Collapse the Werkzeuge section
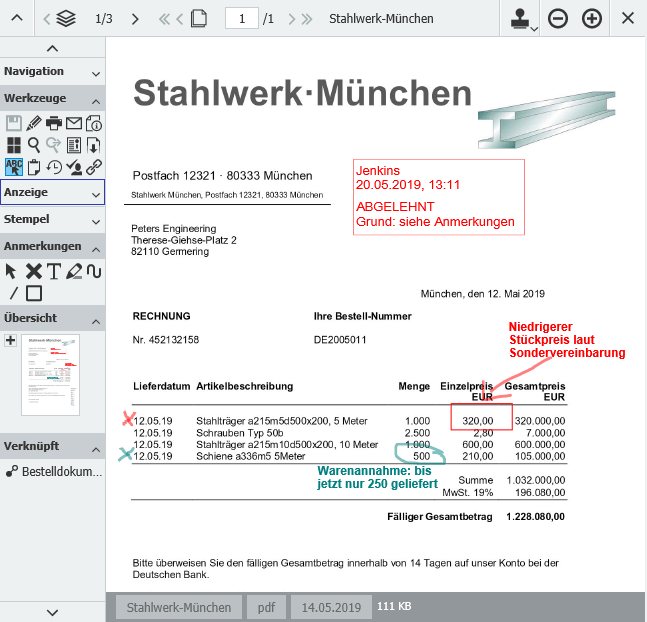Screen dimensions: 647x622 click(x=52, y=98)
